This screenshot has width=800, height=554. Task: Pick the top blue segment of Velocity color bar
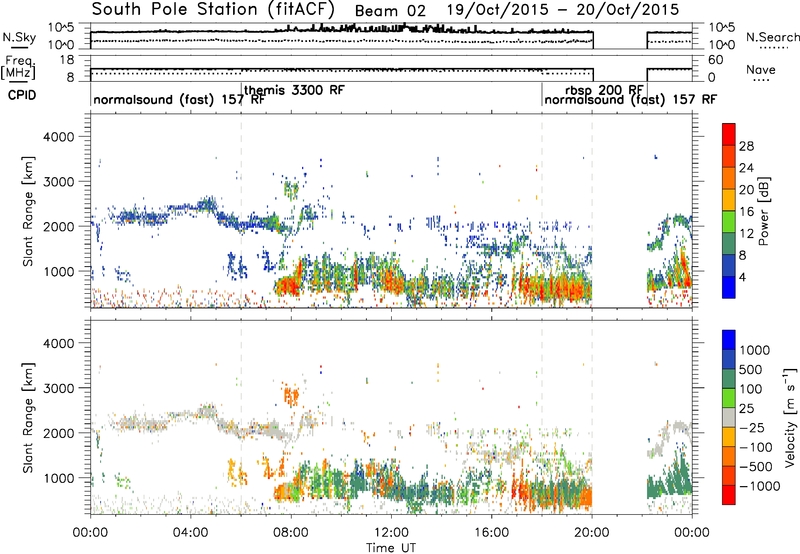coord(728,340)
